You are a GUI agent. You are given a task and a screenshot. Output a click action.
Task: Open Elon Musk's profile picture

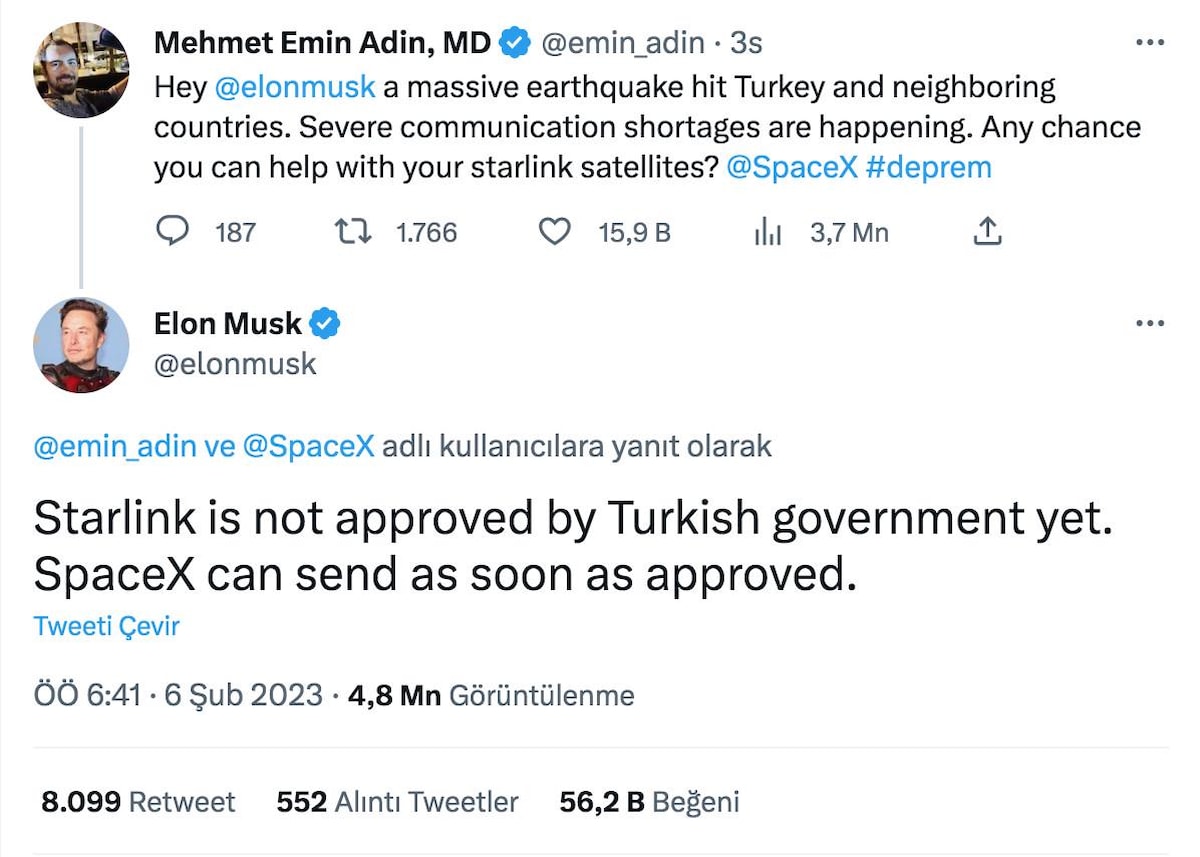81,345
